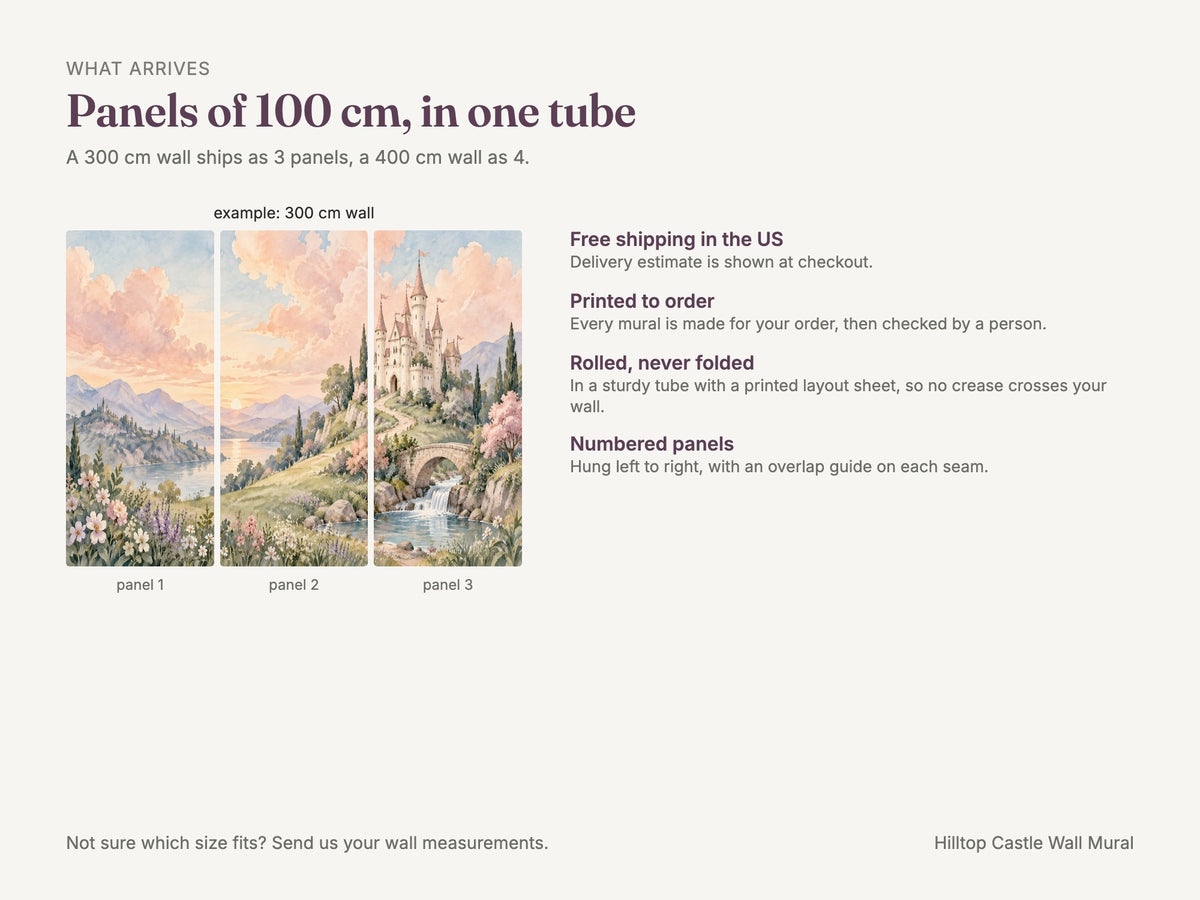The height and width of the screenshot is (900, 1200).
Task: Click the panel 1 mural image
Action: pyautogui.click(x=140, y=399)
